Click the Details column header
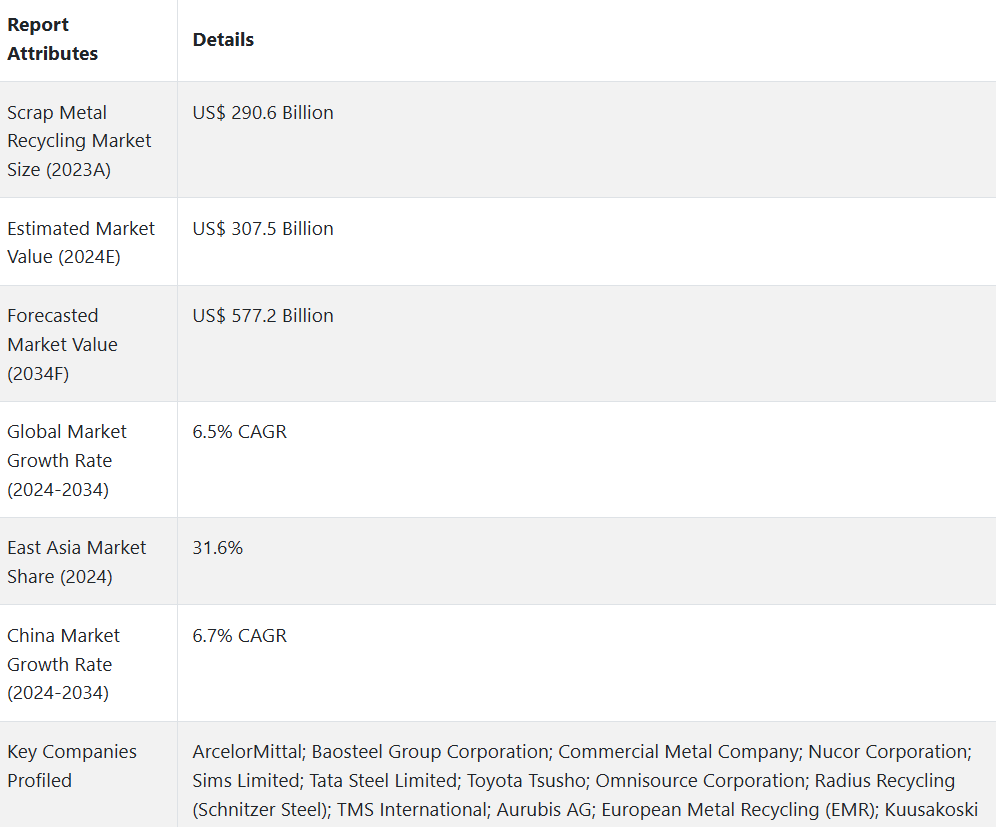Screen dimensions: 996x827 (x=223, y=39)
